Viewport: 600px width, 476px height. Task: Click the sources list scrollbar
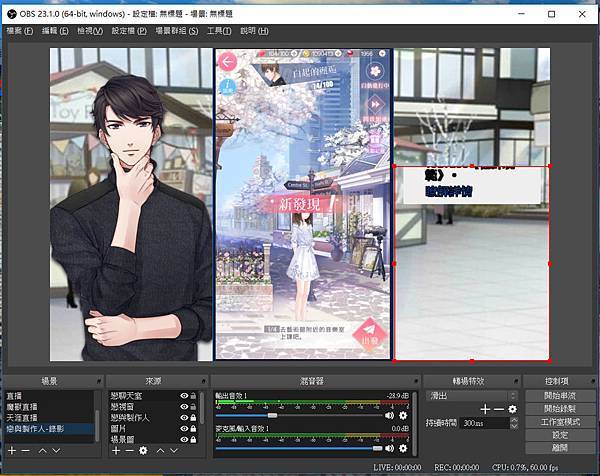pos(202,407)
